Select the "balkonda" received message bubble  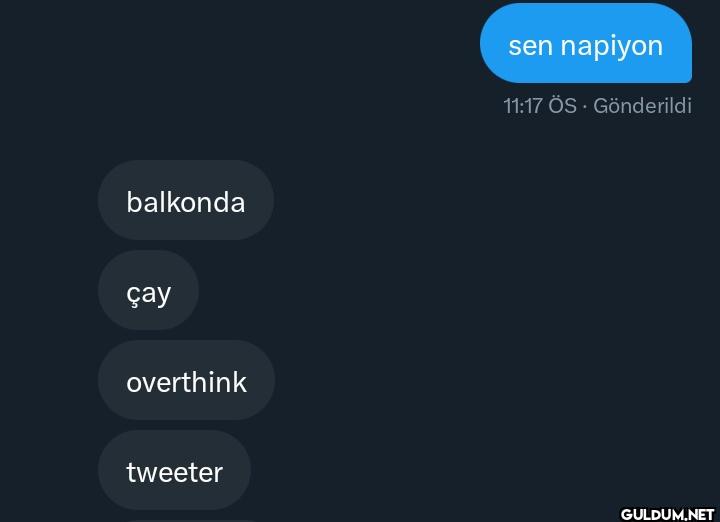(186, 200)
